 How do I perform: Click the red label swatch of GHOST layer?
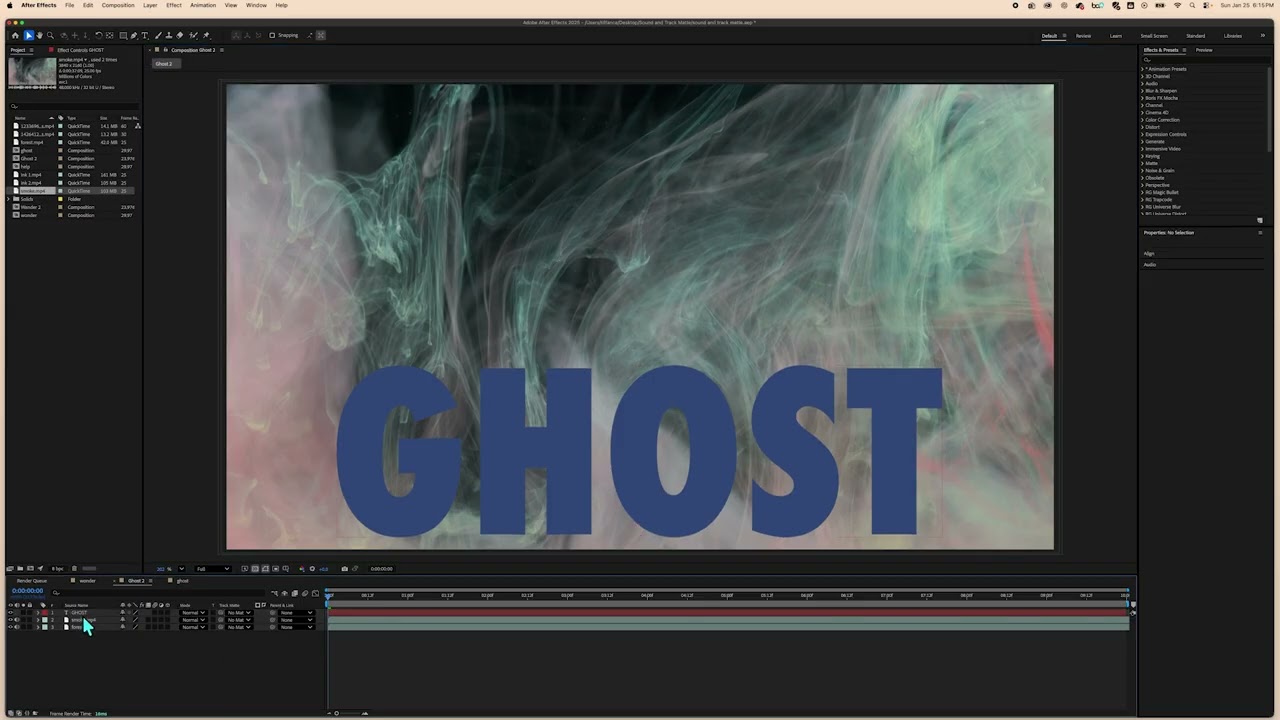coord(45,613)
